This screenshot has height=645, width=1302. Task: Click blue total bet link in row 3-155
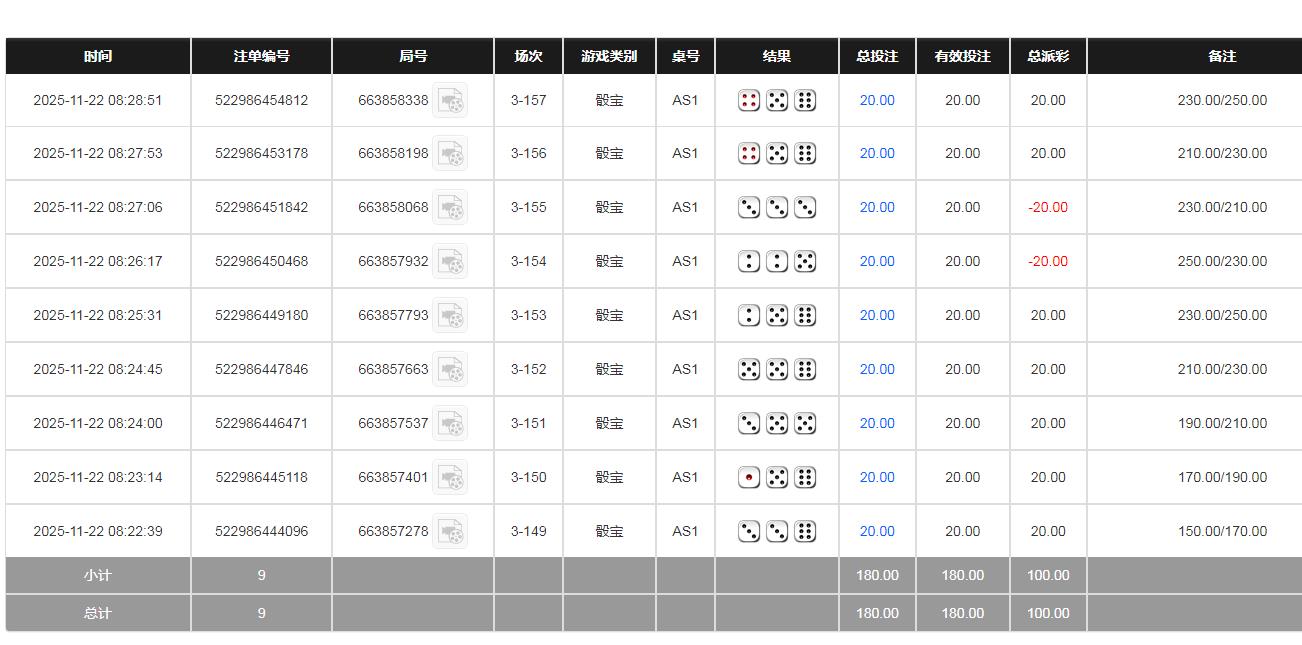click(x=877, y=208)
